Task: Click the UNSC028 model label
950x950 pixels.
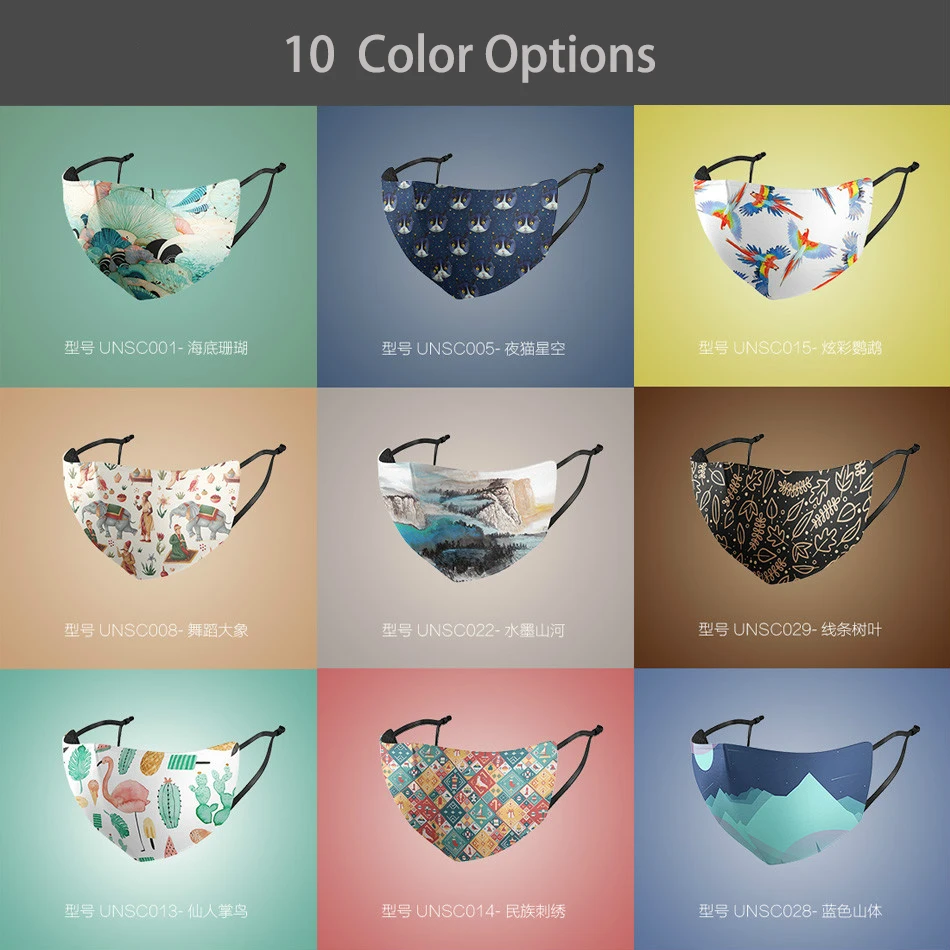Action: [790, 911]
